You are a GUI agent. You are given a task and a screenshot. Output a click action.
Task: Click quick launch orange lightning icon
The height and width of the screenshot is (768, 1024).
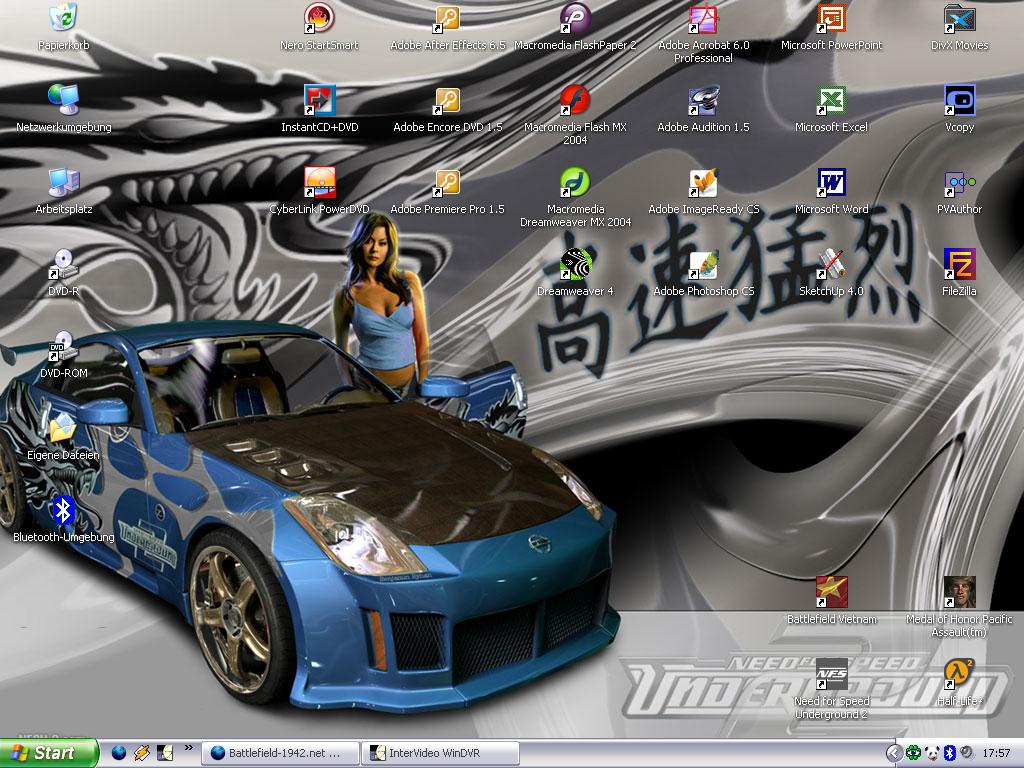pos(142,753)
